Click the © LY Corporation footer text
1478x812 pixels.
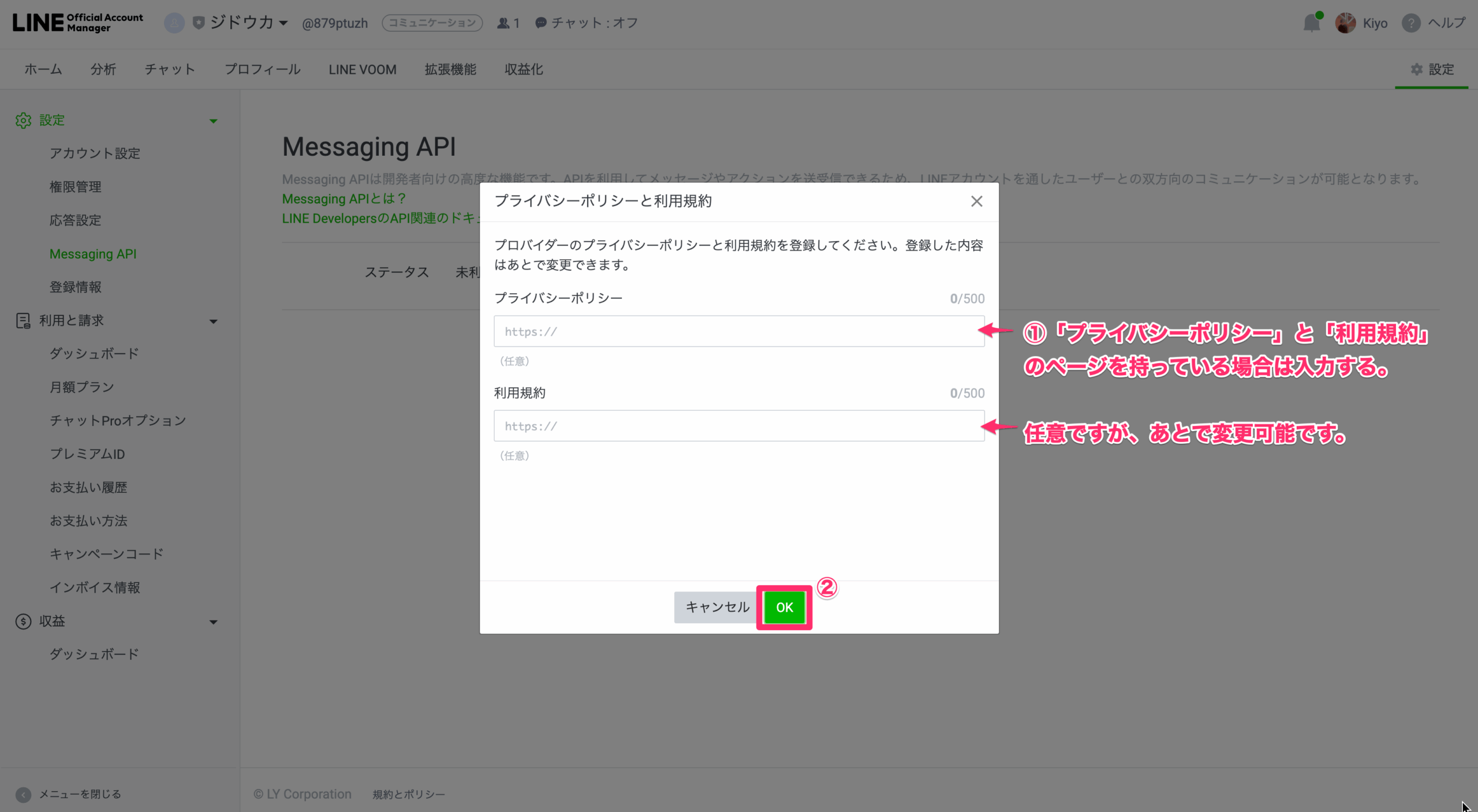(303, 794)
